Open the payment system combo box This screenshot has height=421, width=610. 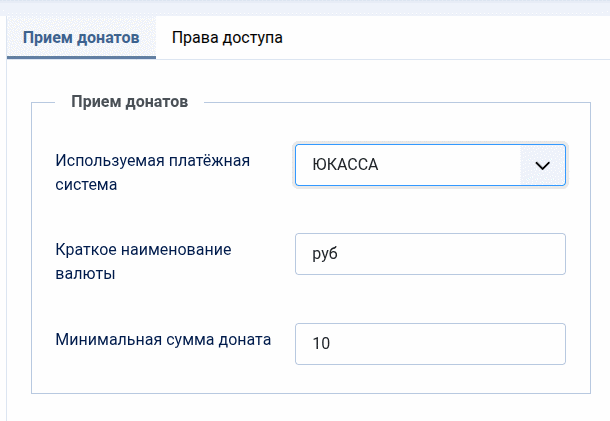coord(430,166)
